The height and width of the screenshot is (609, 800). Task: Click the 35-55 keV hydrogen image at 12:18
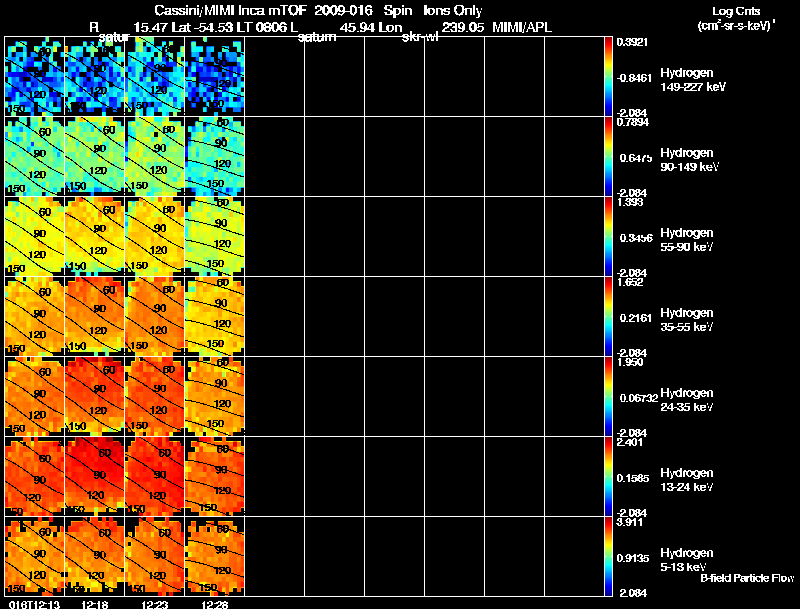coord(94,317)
